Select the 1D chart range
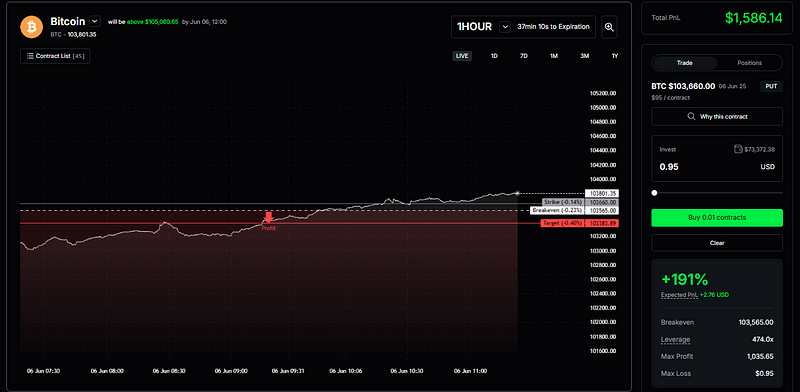The image size is (800, 392). 494,56
